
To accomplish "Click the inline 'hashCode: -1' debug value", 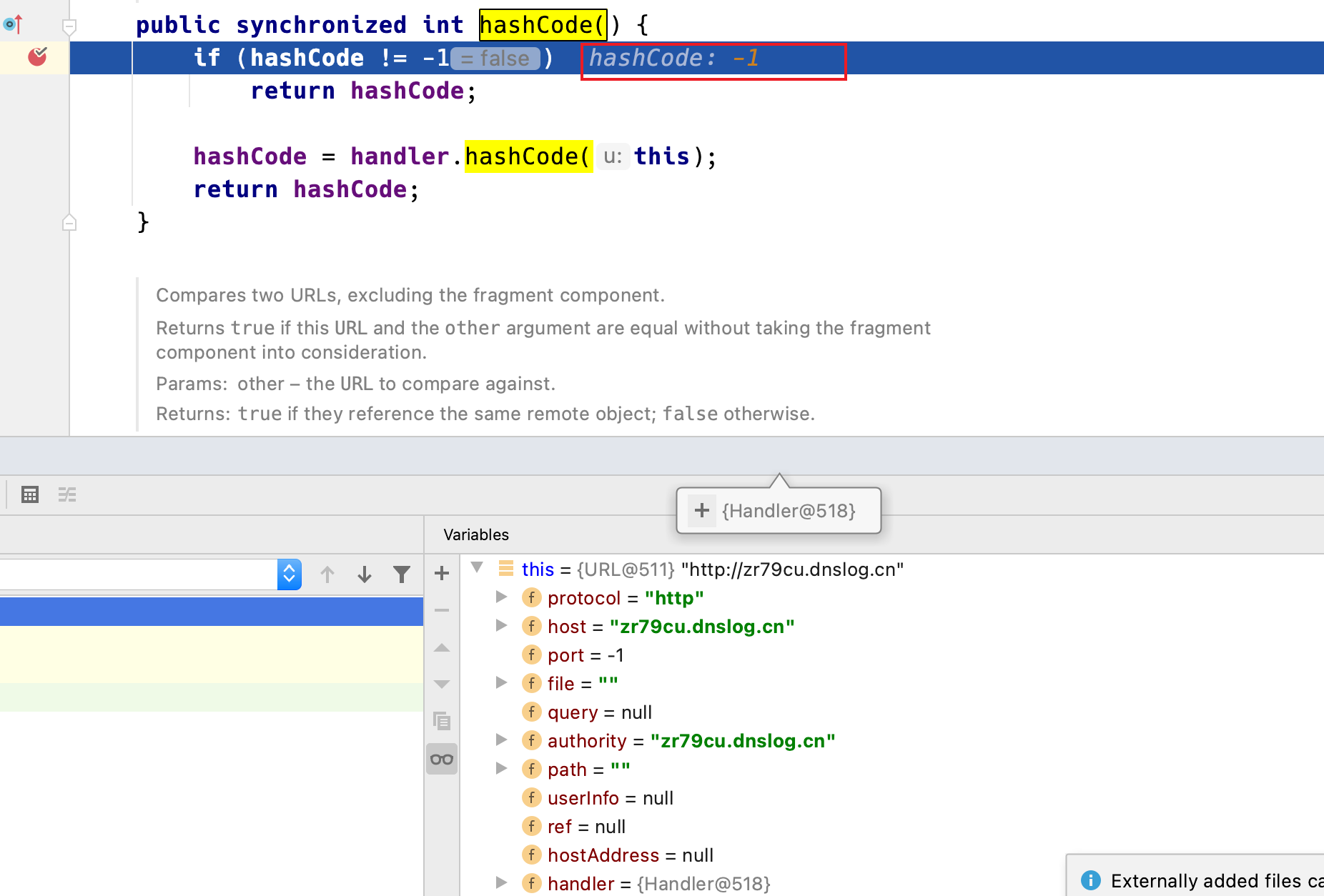I will 673,58.
